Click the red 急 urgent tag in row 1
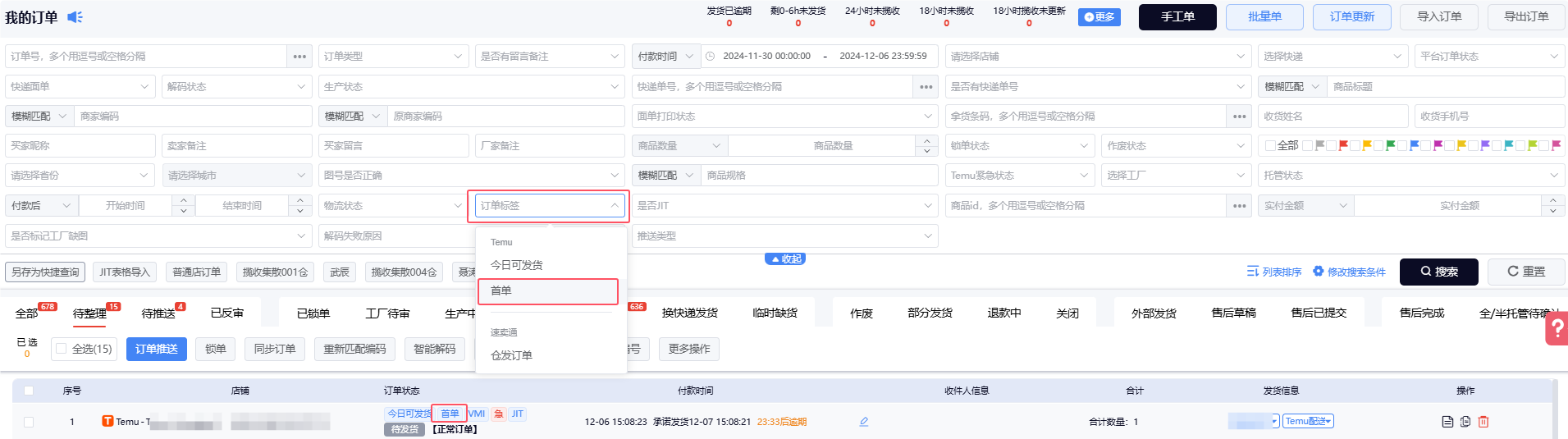 (498, 414)
